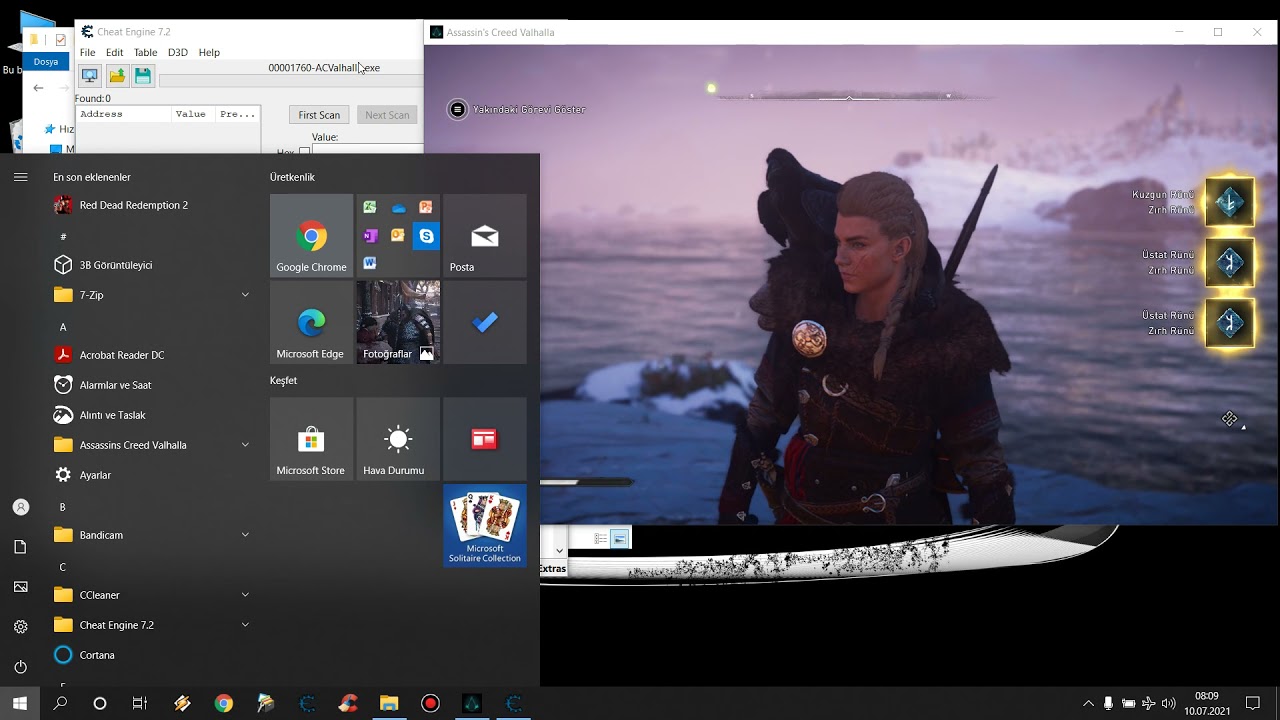Viewport: 1280px width, 720px height.
Task: Open the Microsoft To Do checkmark tile
Action: pyautogui.click(x=484, y=322)
